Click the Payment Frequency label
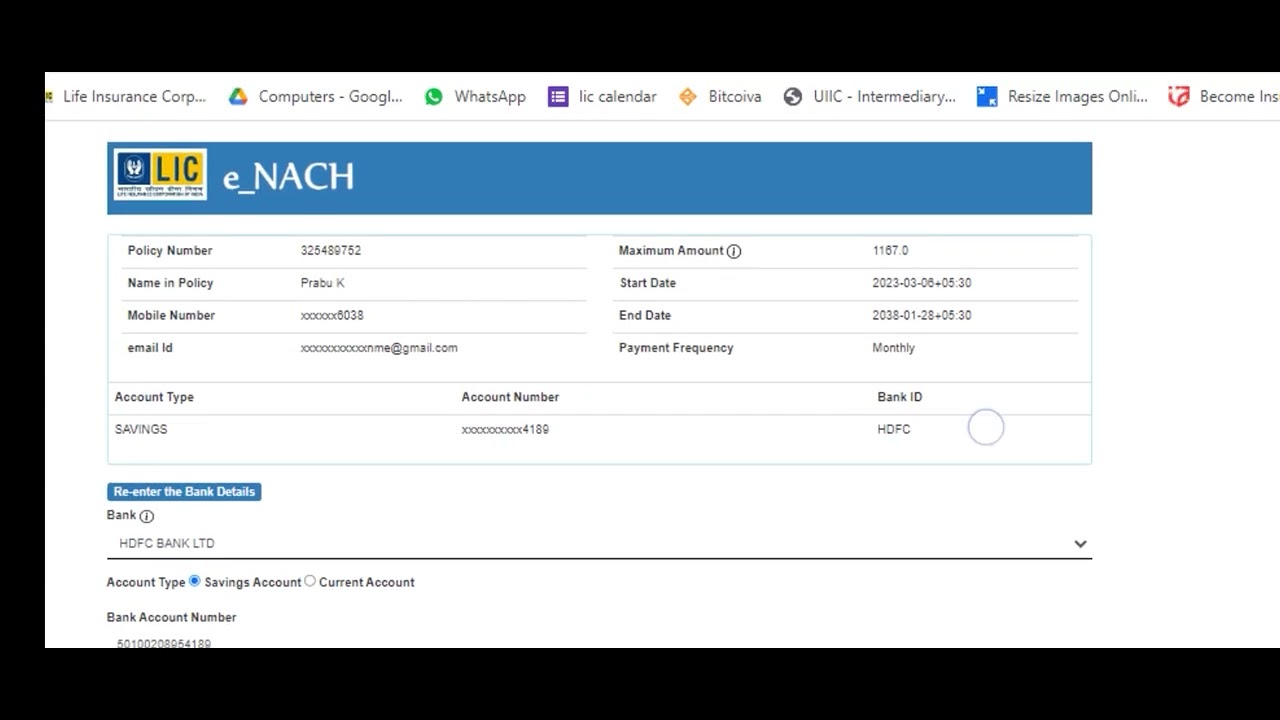1280x720 pixels. [676, 348]
